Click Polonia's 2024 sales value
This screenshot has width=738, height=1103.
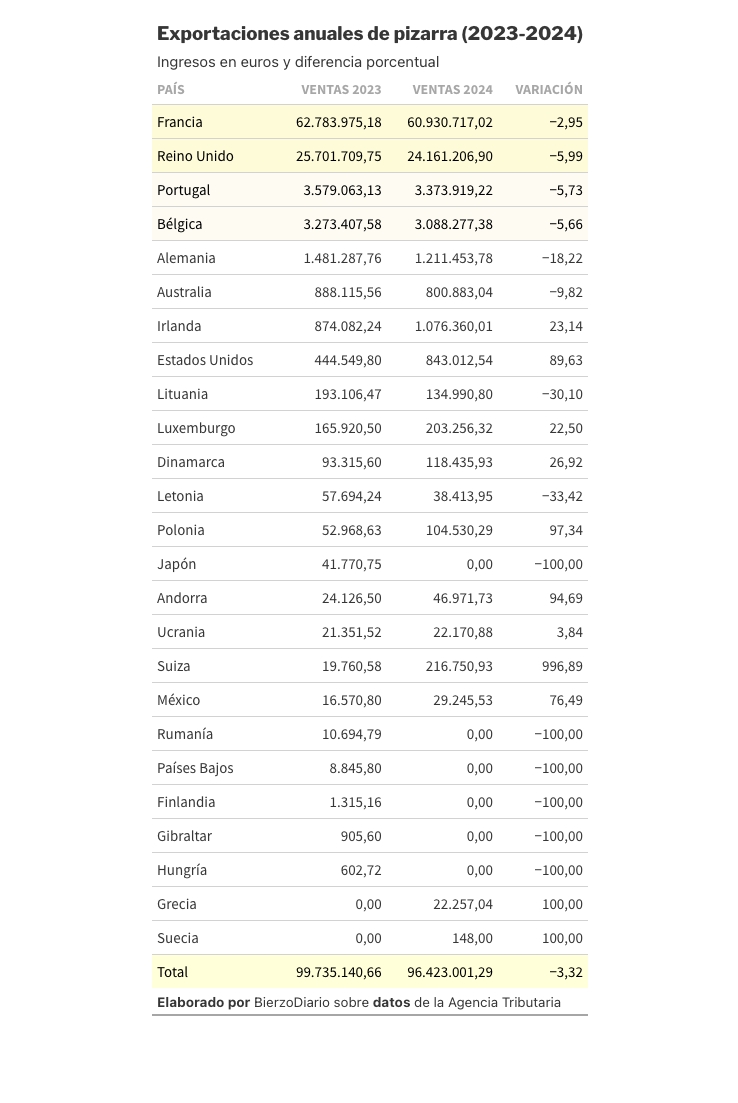coord(459,530)
